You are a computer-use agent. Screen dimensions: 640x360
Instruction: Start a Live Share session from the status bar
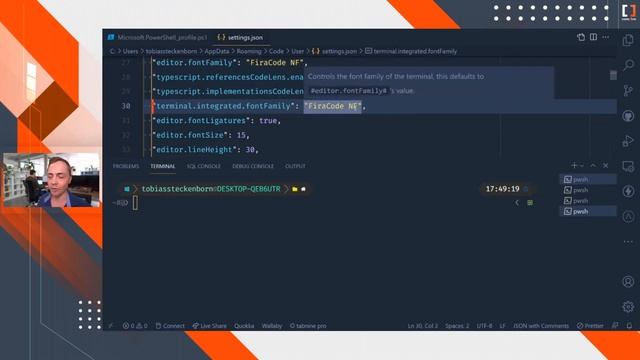click(209, 326)
